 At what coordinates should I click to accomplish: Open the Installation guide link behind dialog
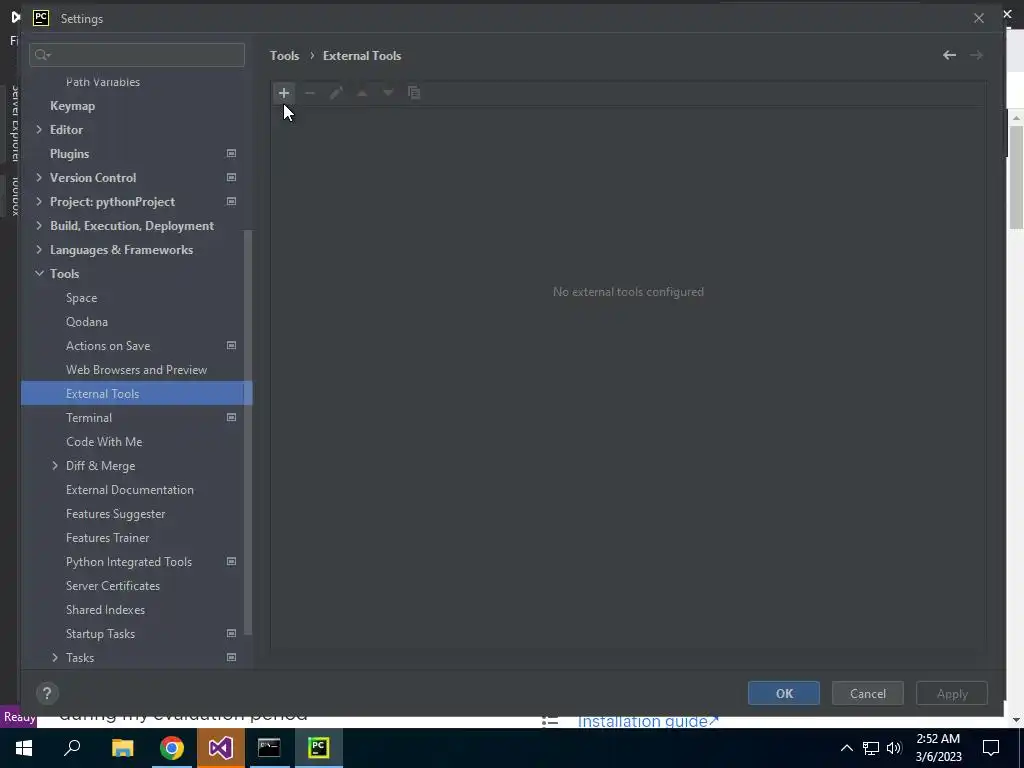pyautogui.click(x=648, y=721)
